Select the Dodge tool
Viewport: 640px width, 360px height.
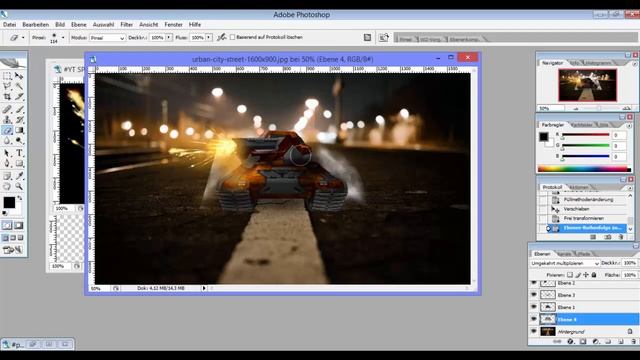pos(19,141)
